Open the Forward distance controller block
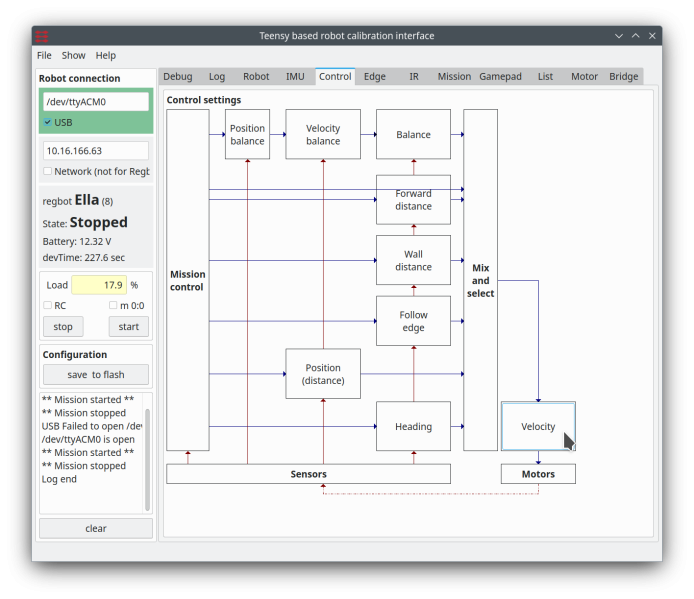The height and width of the screenshot is (599, 694). click(x=413, y=200)
